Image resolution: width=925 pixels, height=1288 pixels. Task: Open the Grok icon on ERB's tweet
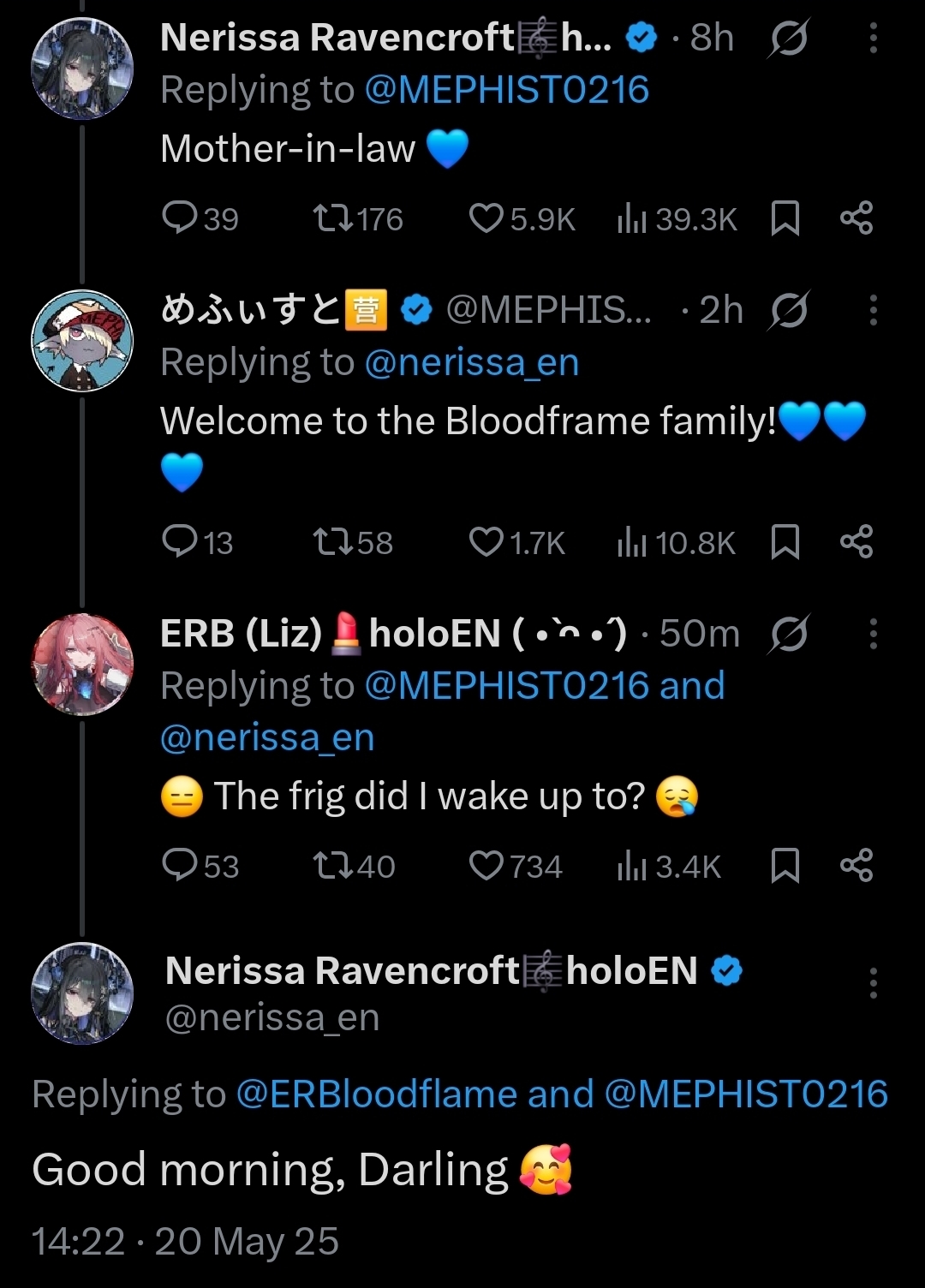click(788, 635)
